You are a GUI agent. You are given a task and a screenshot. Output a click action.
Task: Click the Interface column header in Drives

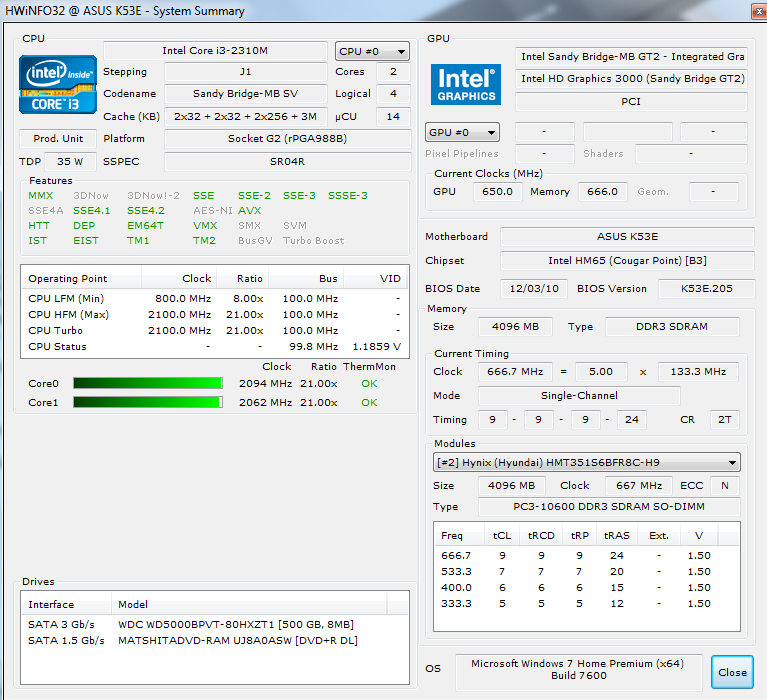pos(67,605)
